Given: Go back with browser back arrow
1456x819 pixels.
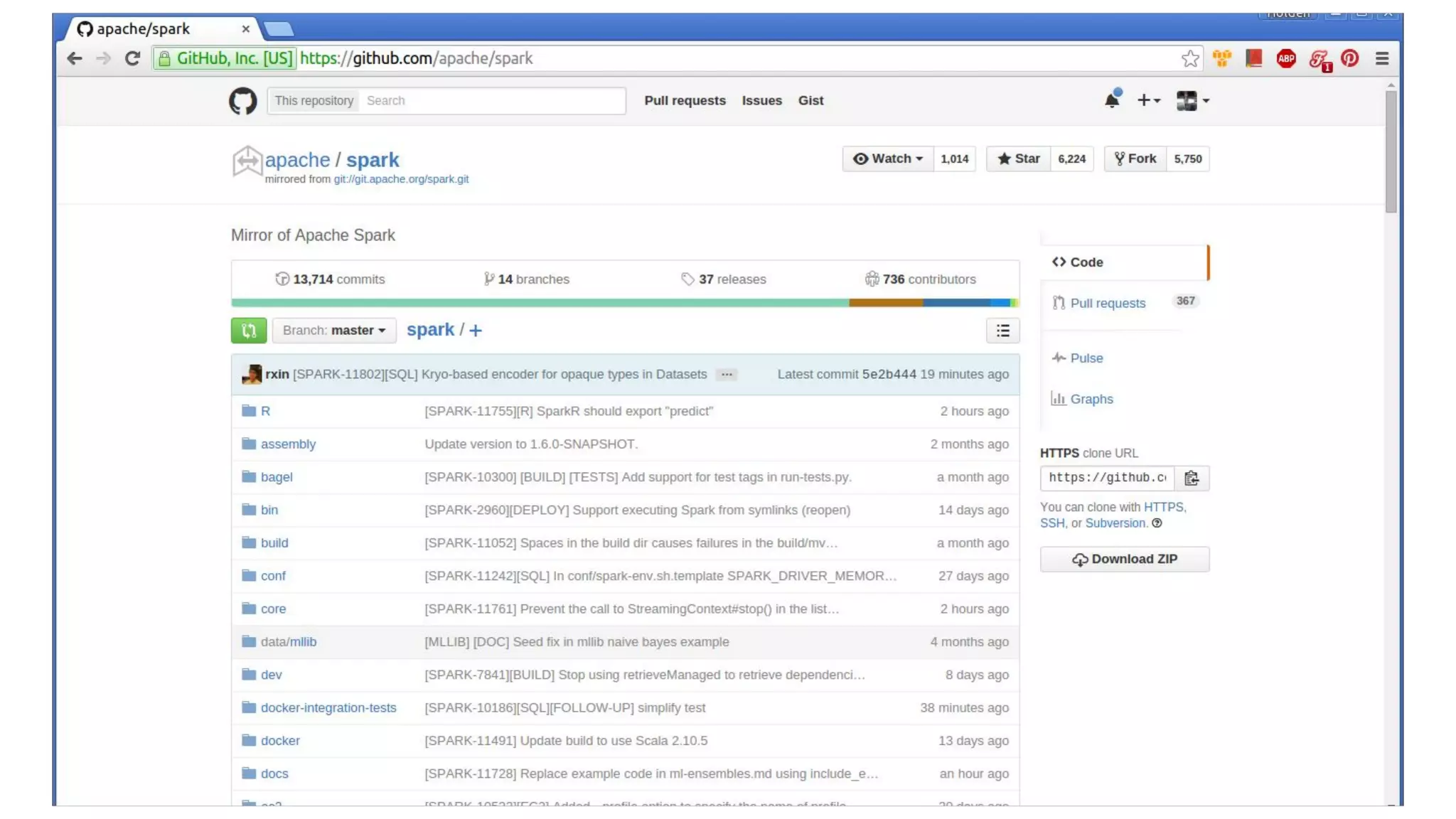Looking at the screenshot, I should 74,58.
